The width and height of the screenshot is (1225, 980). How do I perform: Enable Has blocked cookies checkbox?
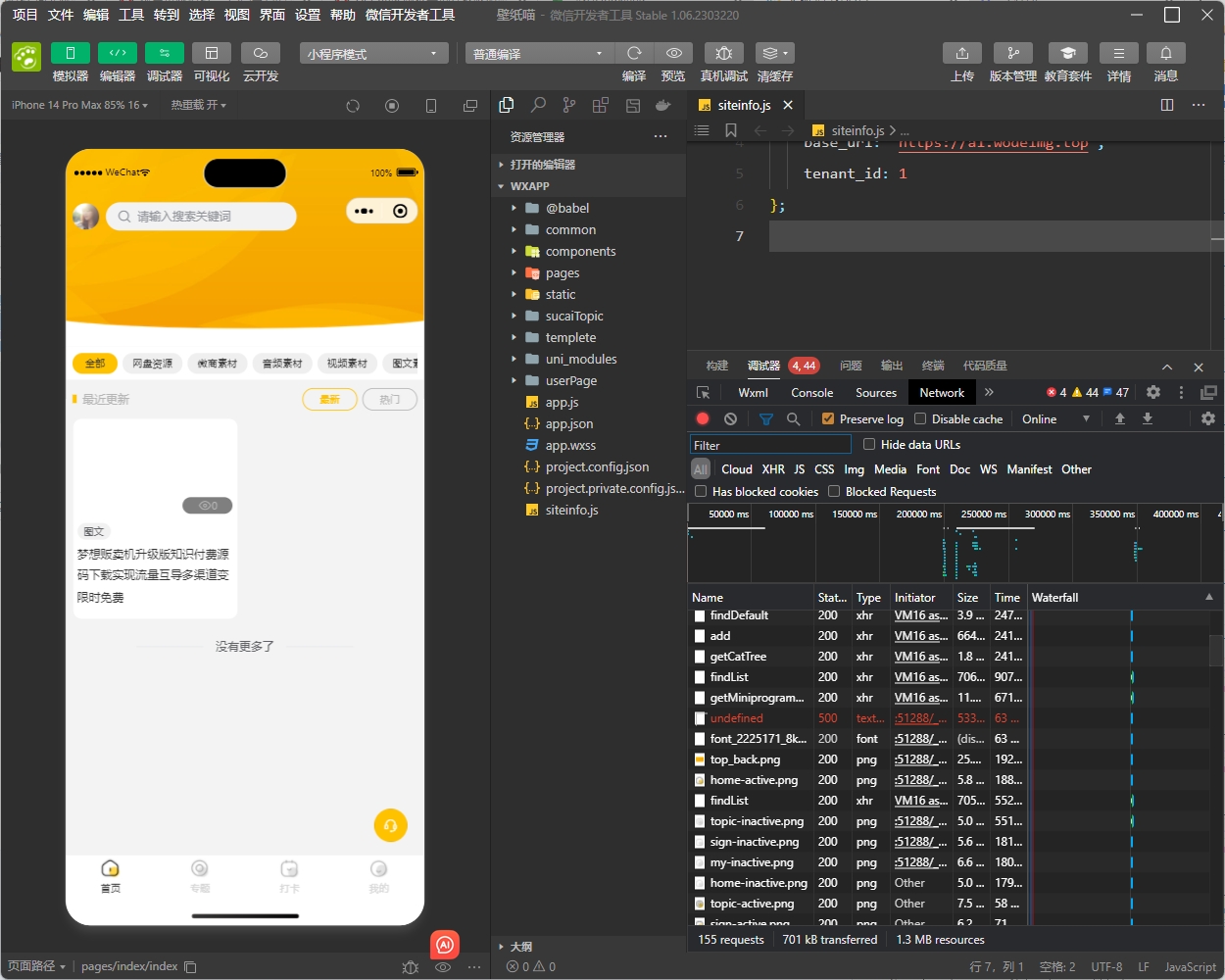click(x=701, y=491)
